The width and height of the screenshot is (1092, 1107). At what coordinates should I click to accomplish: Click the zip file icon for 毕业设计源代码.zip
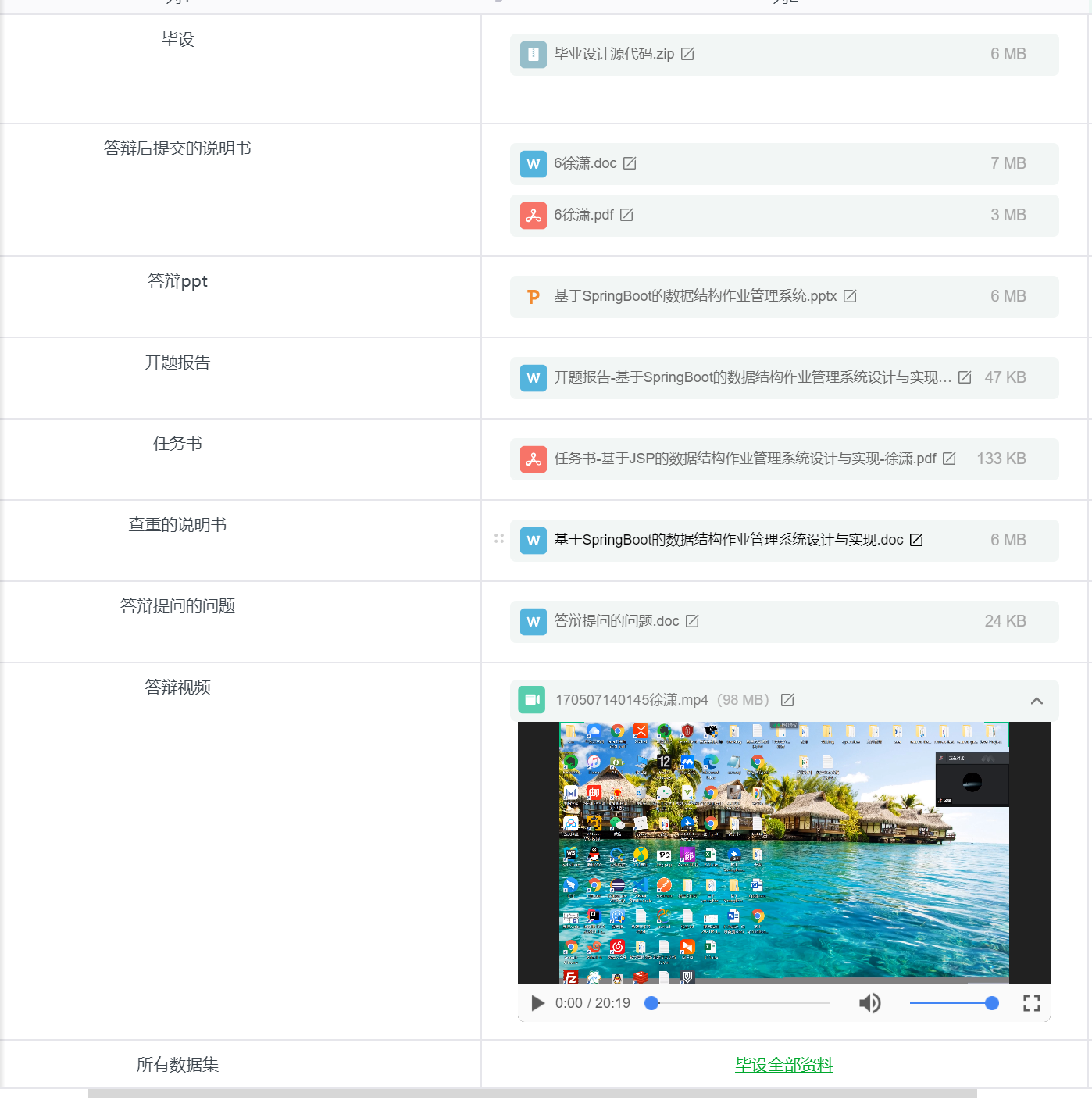(534, 55)
